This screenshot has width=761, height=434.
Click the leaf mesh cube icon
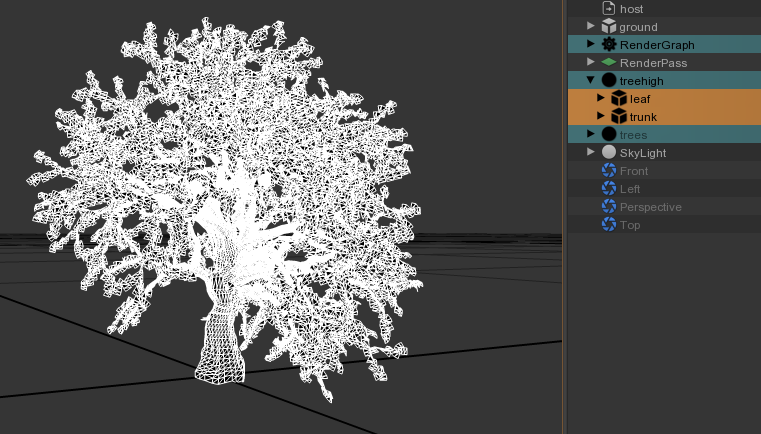click(619, 99)
